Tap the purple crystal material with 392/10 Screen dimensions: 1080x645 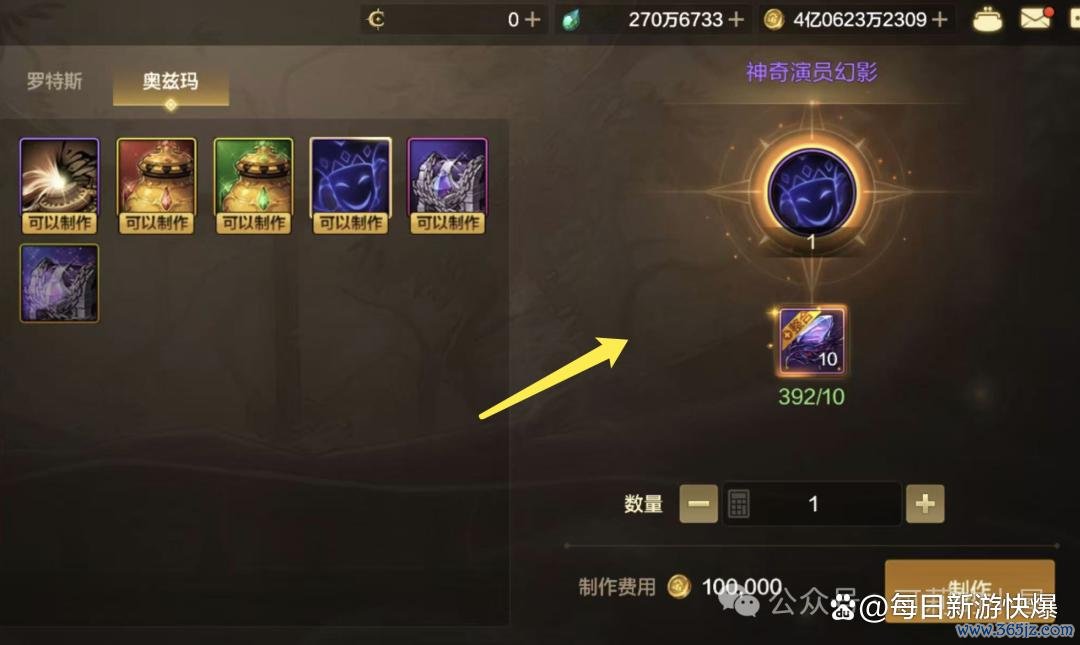[811, 341]
